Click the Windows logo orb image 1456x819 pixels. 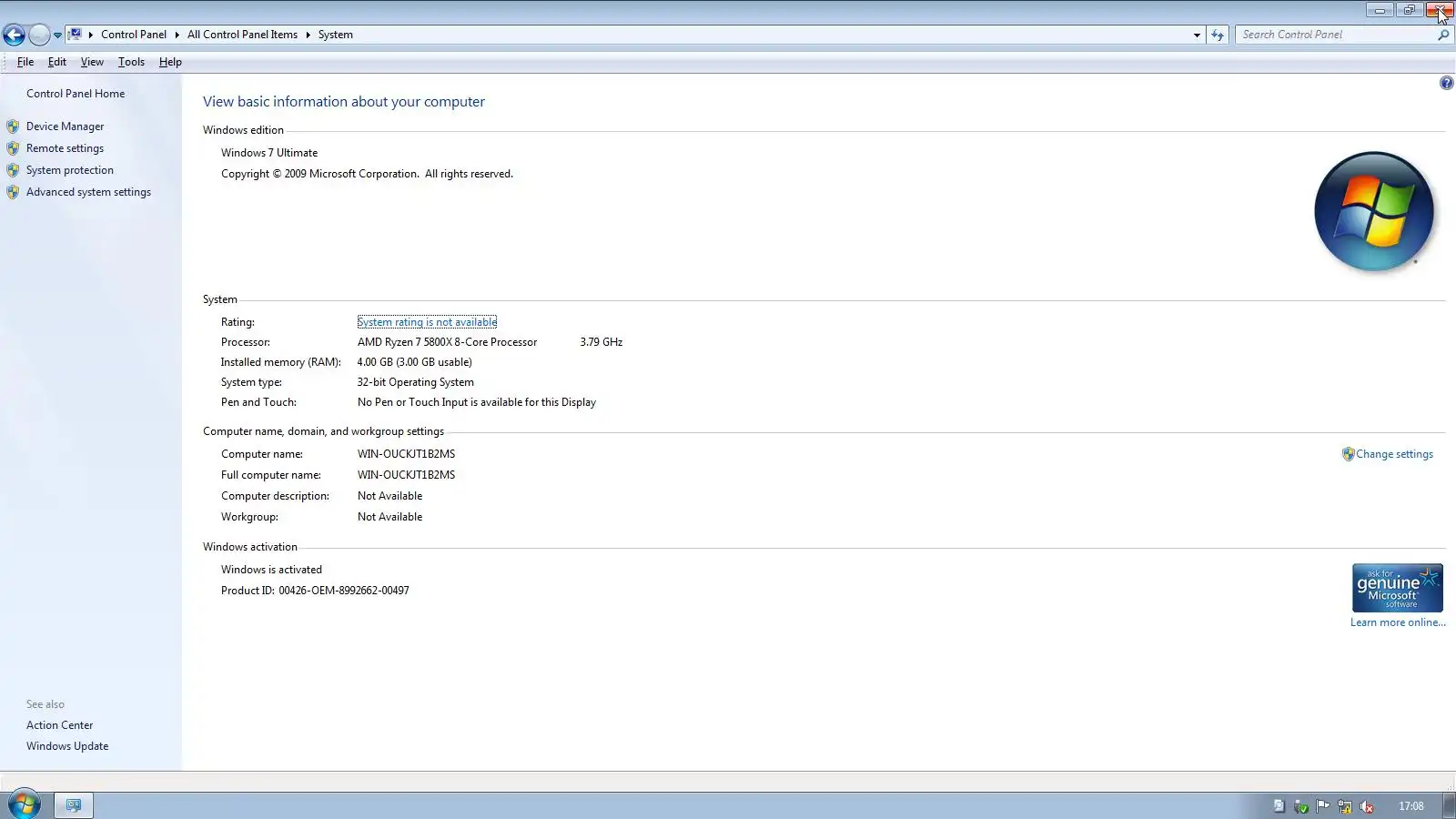tap(1374, 212)
